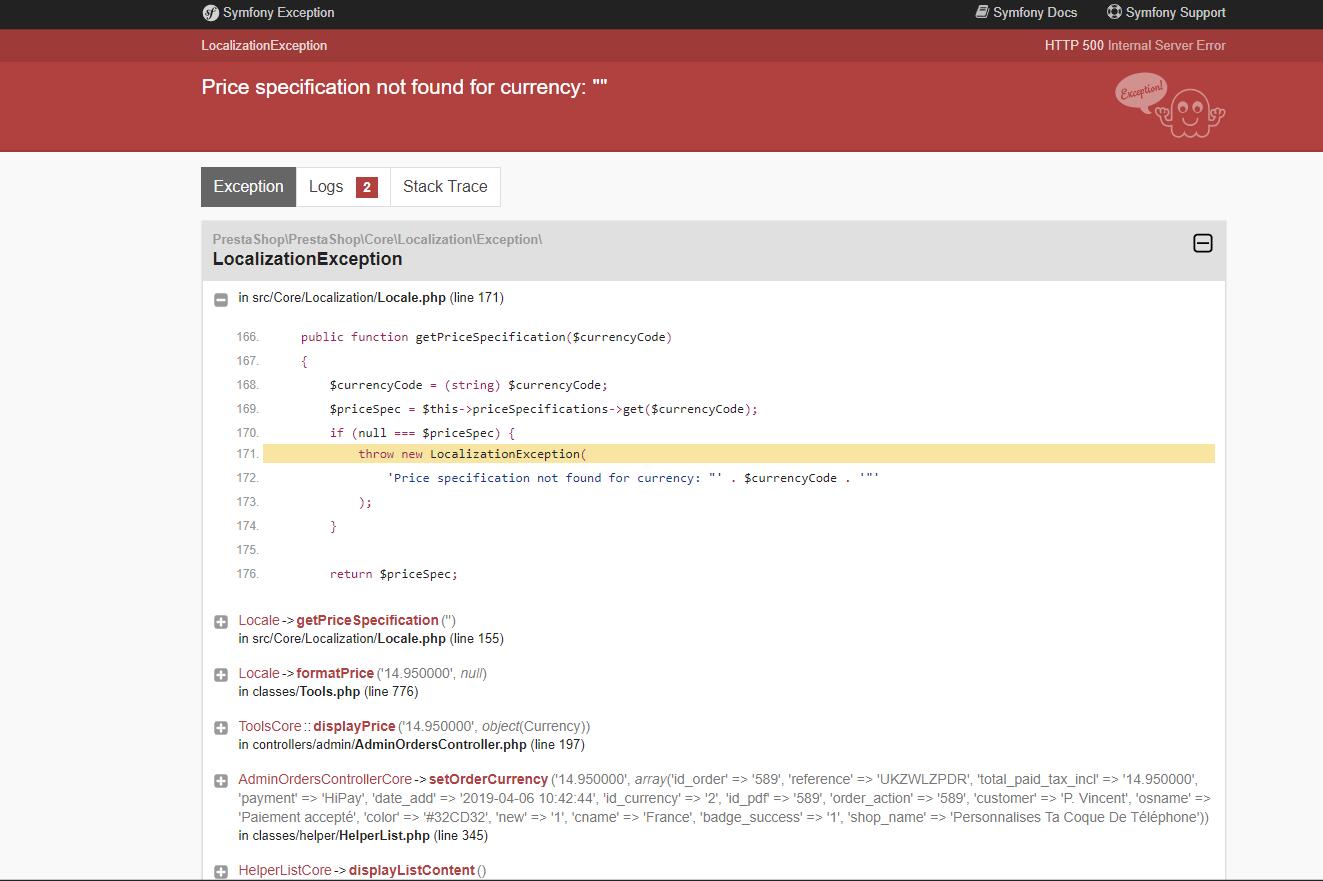This screenshot has width=1323, height=881.
Task: Click the Symfony logo icon in header
Action: point(210,13)
